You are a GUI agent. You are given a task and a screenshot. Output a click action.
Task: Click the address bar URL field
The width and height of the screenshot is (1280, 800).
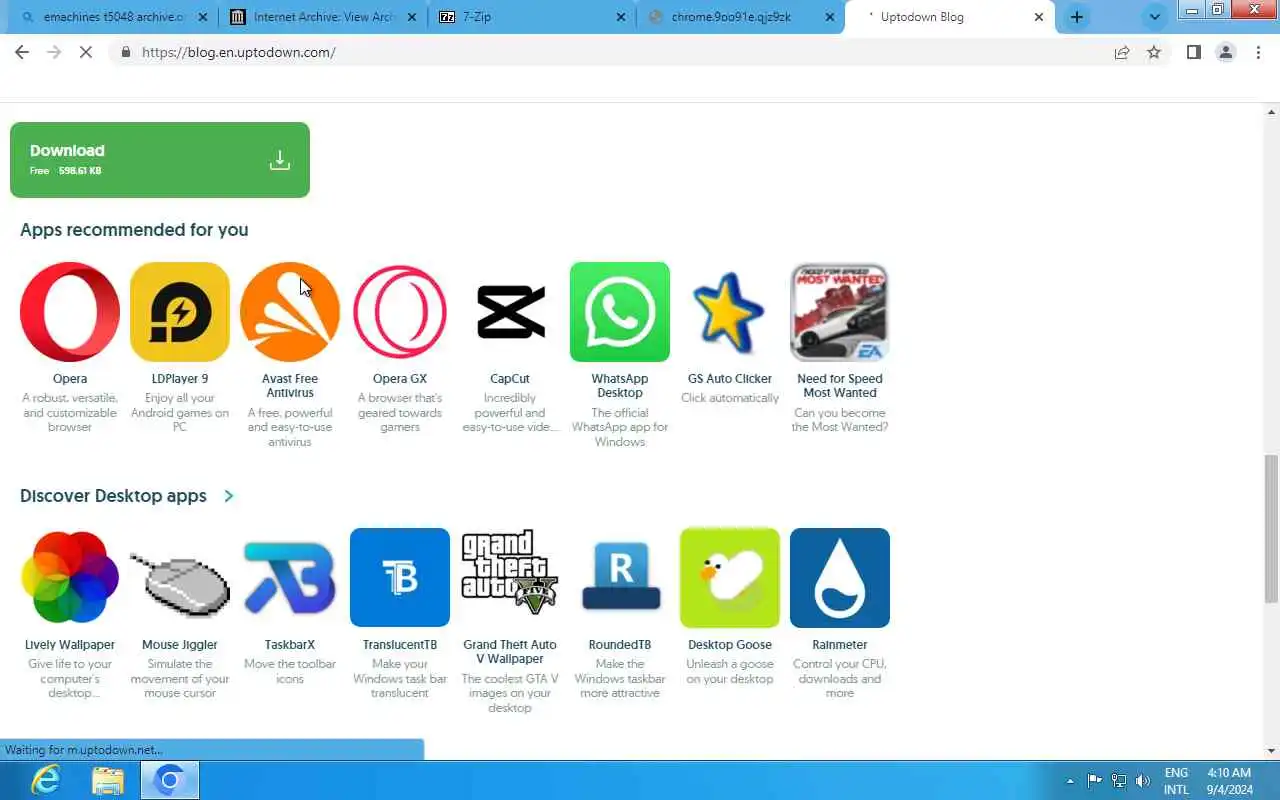coord(610,52)
